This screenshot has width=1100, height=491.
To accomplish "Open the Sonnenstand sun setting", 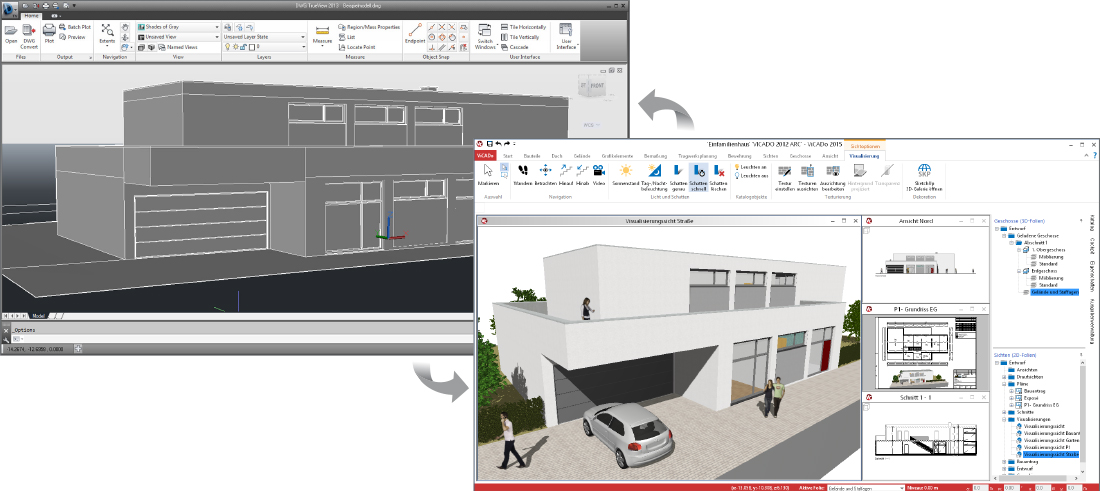I will [625, 175].
